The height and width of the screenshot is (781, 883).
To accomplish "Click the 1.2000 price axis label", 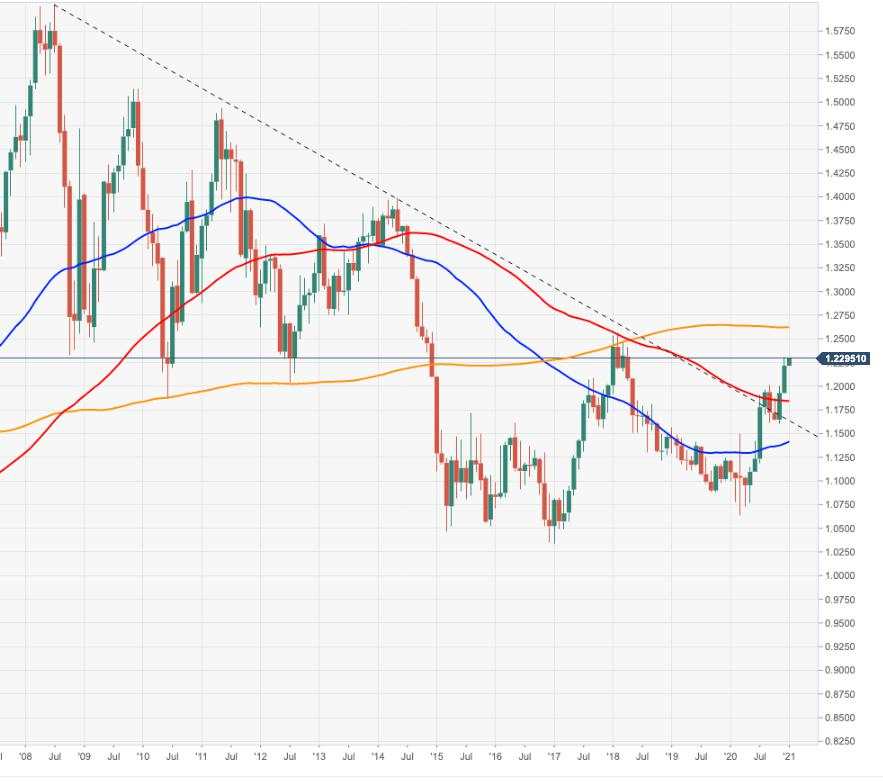I will [840, 386].
